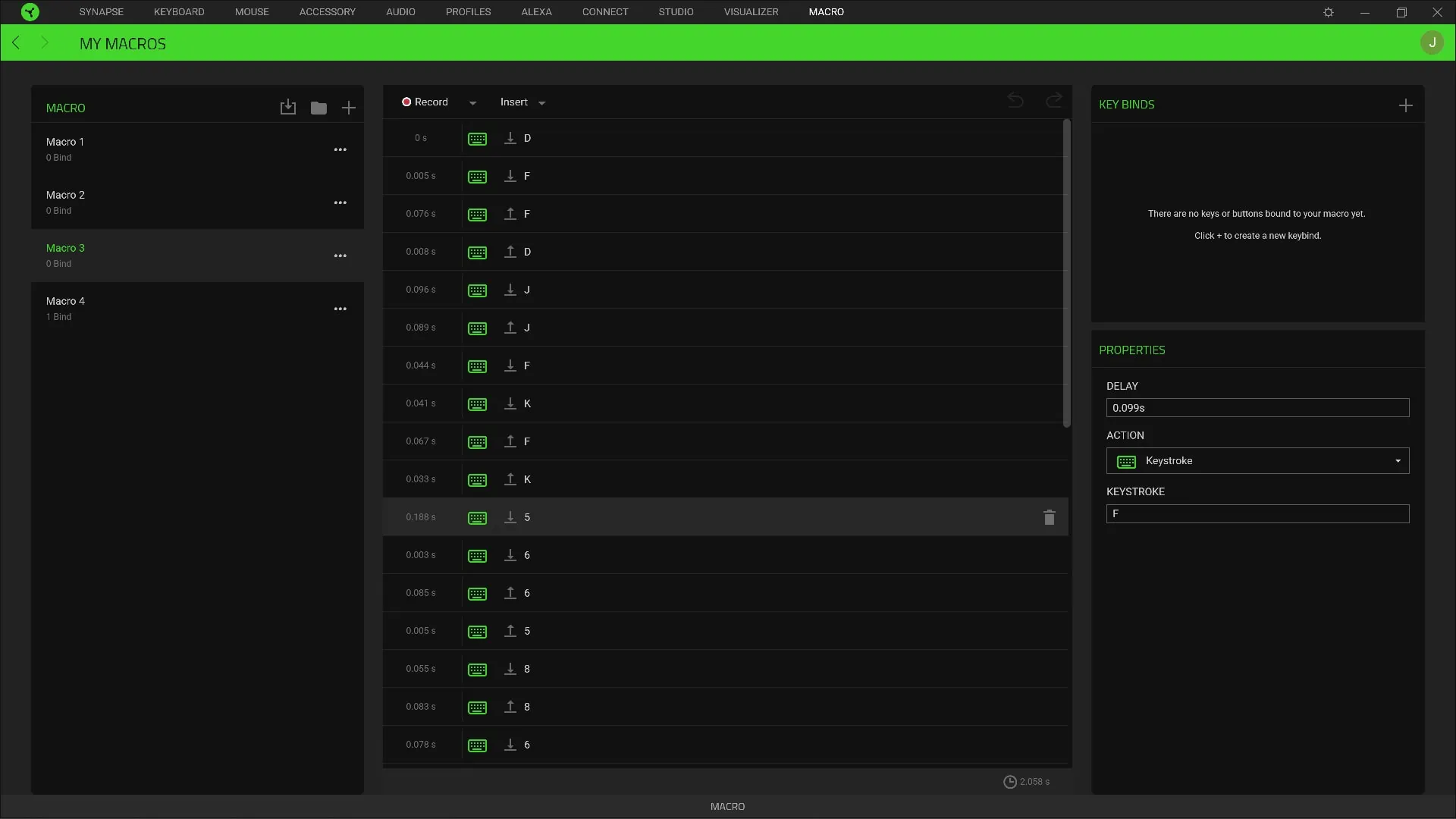Expand the Record options dropdown
Screen dimensions: 1456x819
pyautogui.click(x=473, y=102)
